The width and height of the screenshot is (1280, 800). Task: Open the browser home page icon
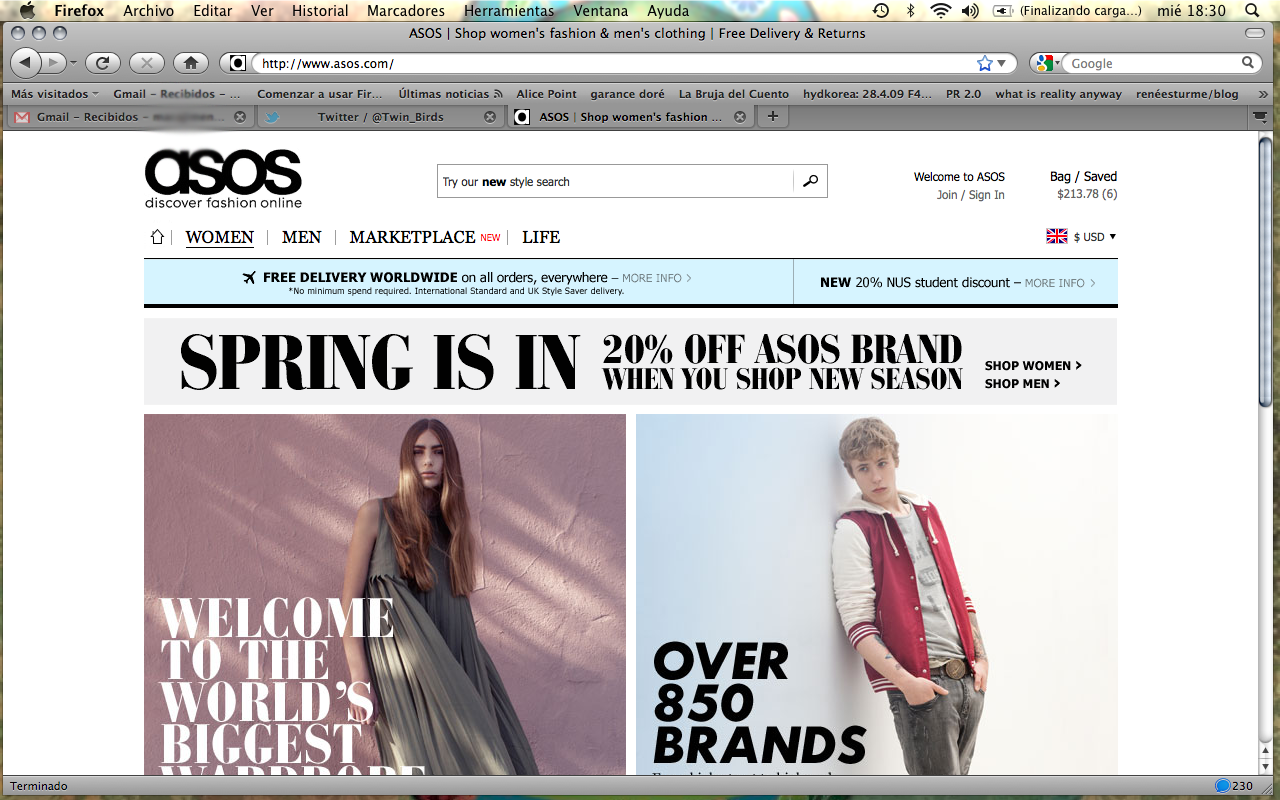[x=189, y=62]
